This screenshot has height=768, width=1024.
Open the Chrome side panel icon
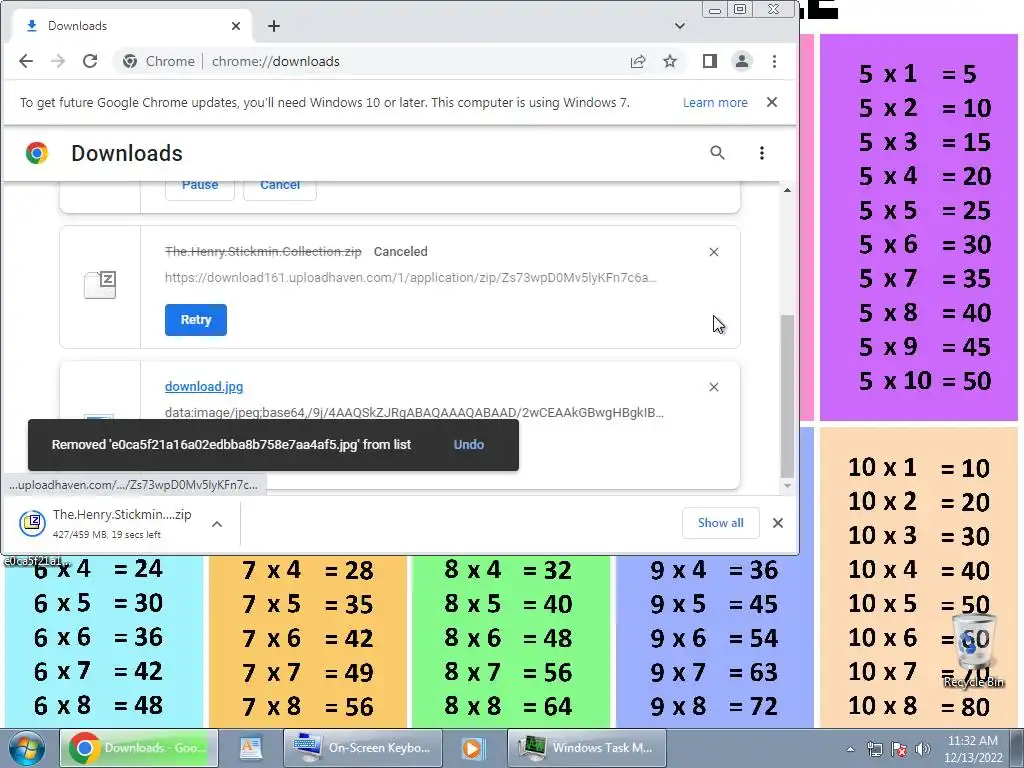pos(710,61)
